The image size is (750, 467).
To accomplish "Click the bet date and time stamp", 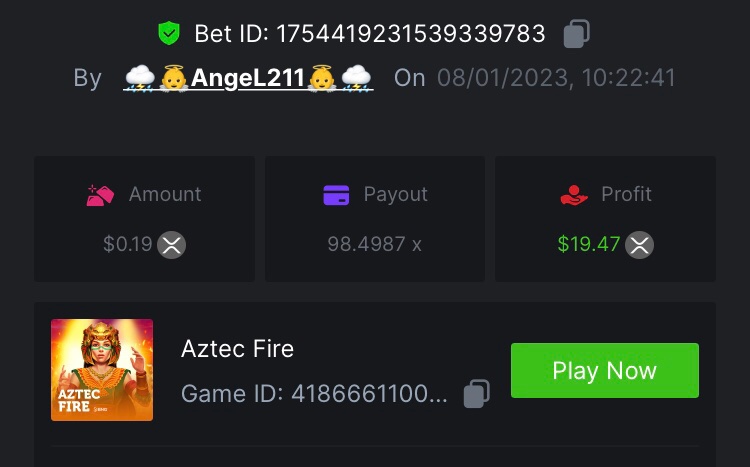I will [556, 78].
